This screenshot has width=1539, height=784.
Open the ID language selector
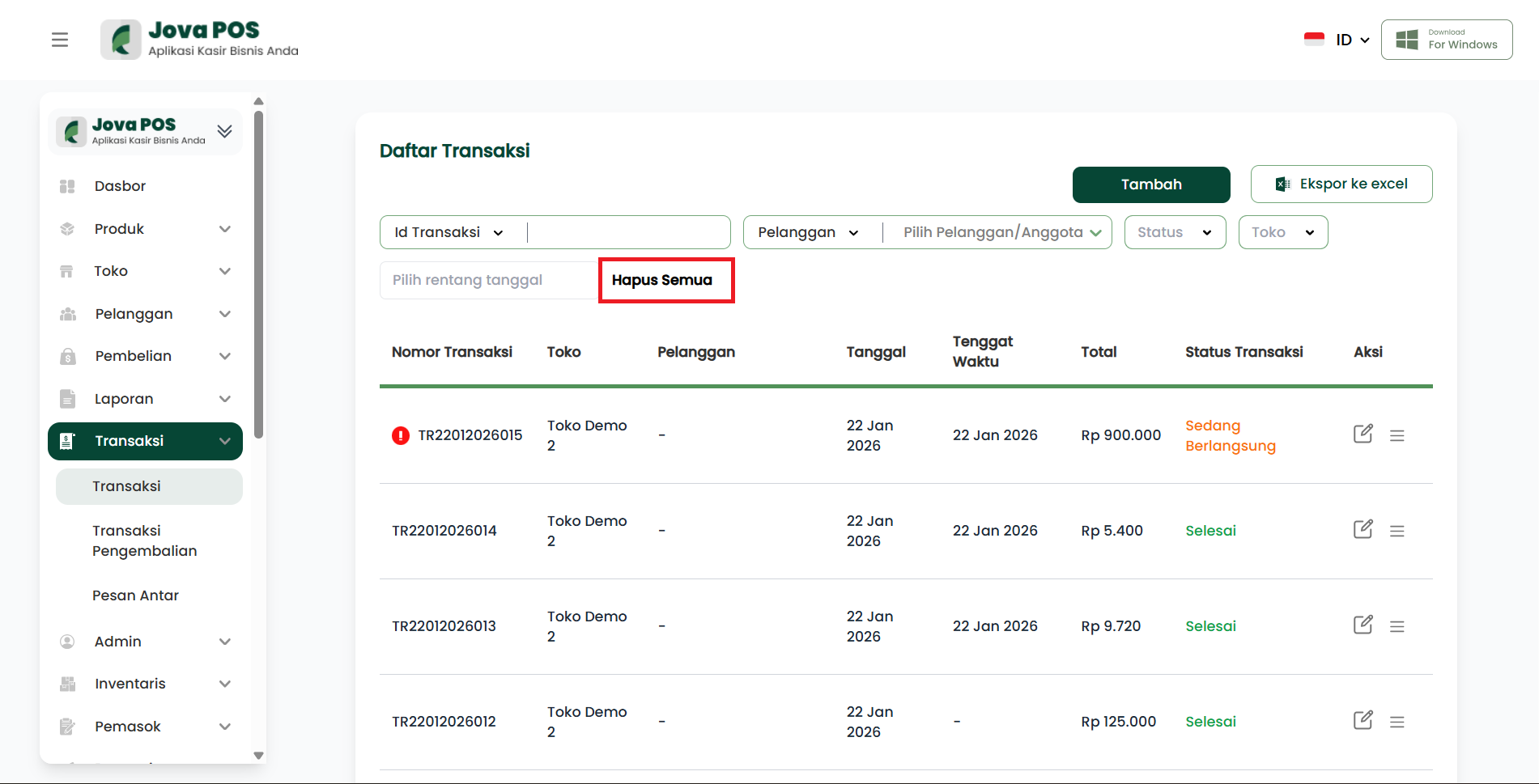point(1337,40)
